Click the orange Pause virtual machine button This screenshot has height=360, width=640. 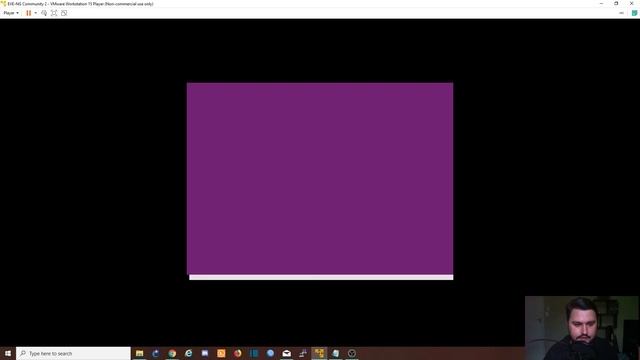pos(29,13)
